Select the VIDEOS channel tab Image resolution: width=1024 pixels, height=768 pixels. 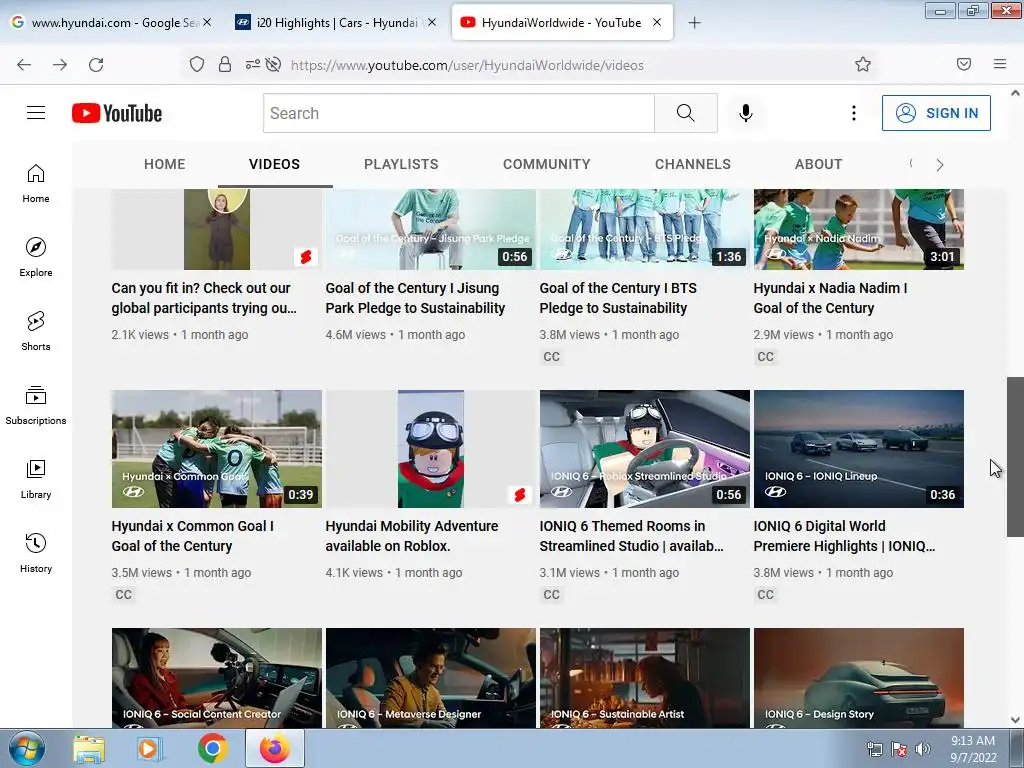click(x=274, y=165)
